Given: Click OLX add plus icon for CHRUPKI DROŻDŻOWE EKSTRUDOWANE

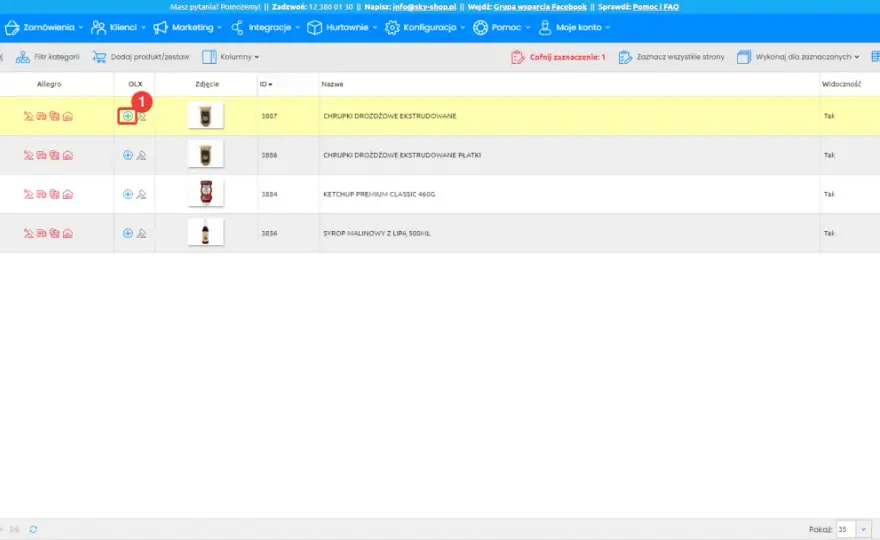Looking at the screenshot, I should pos(127,116).
